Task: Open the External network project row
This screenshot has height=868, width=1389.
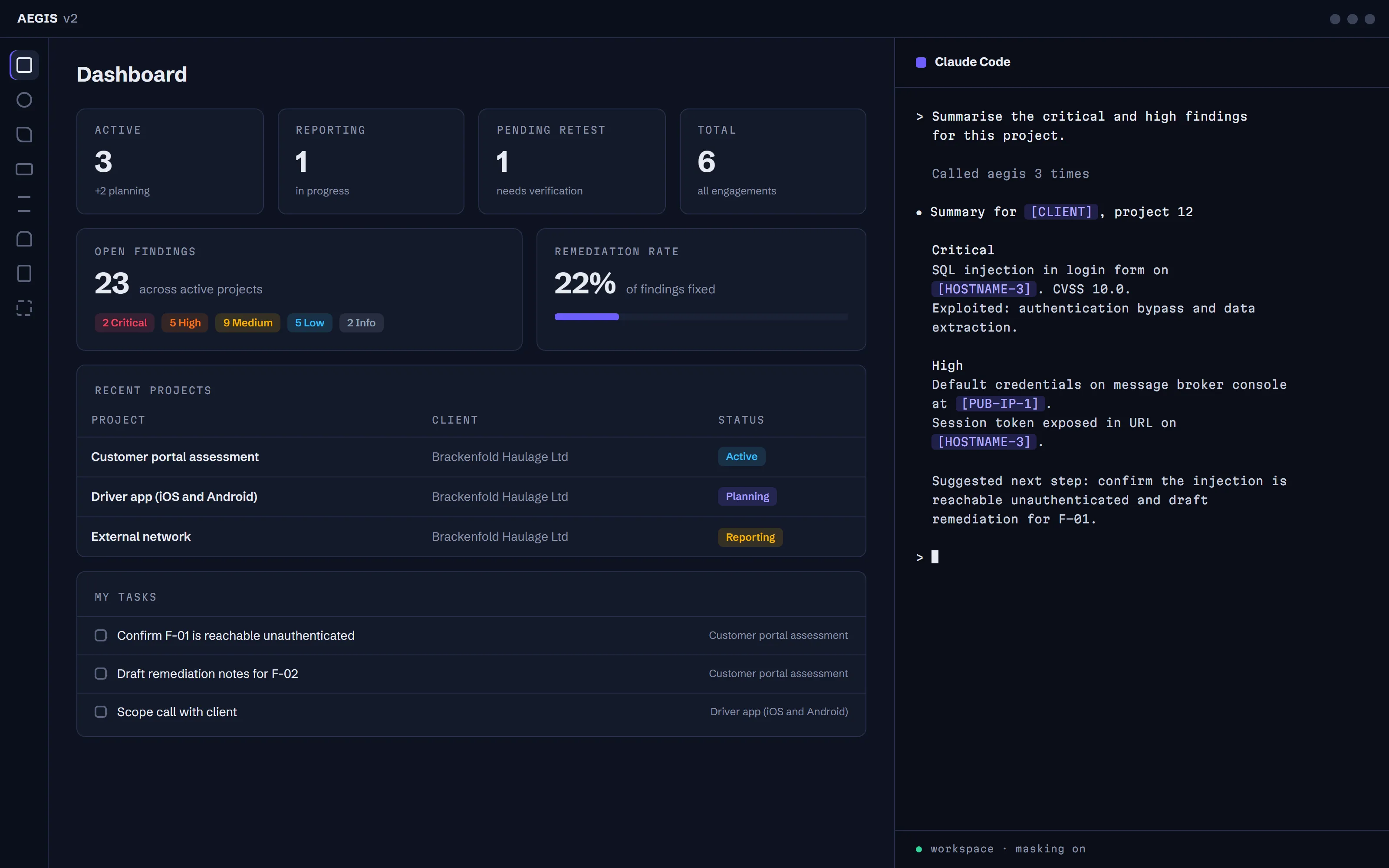Action: [x=471, y=537]
